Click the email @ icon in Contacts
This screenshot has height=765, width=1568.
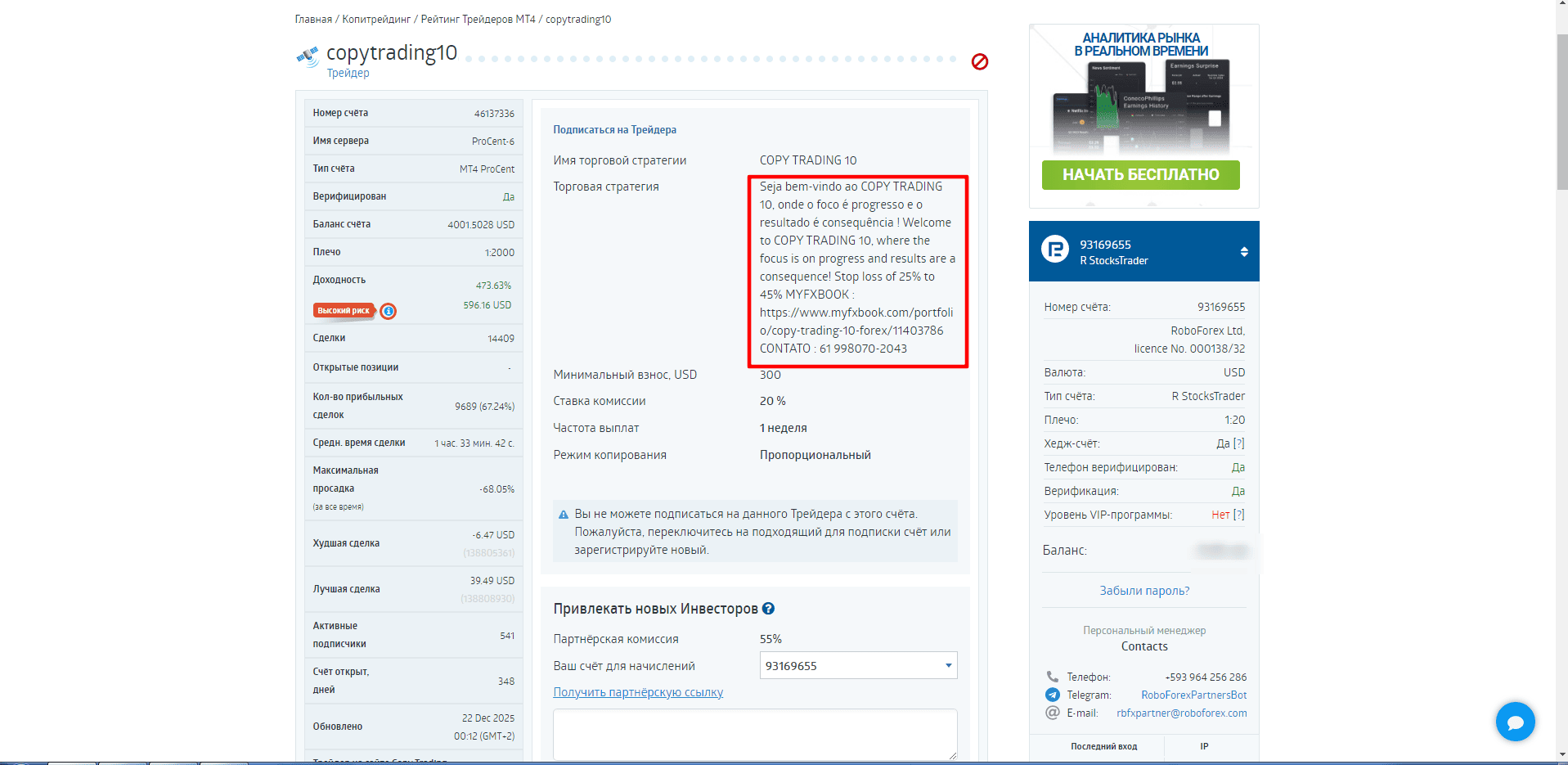pos(1053,713)
